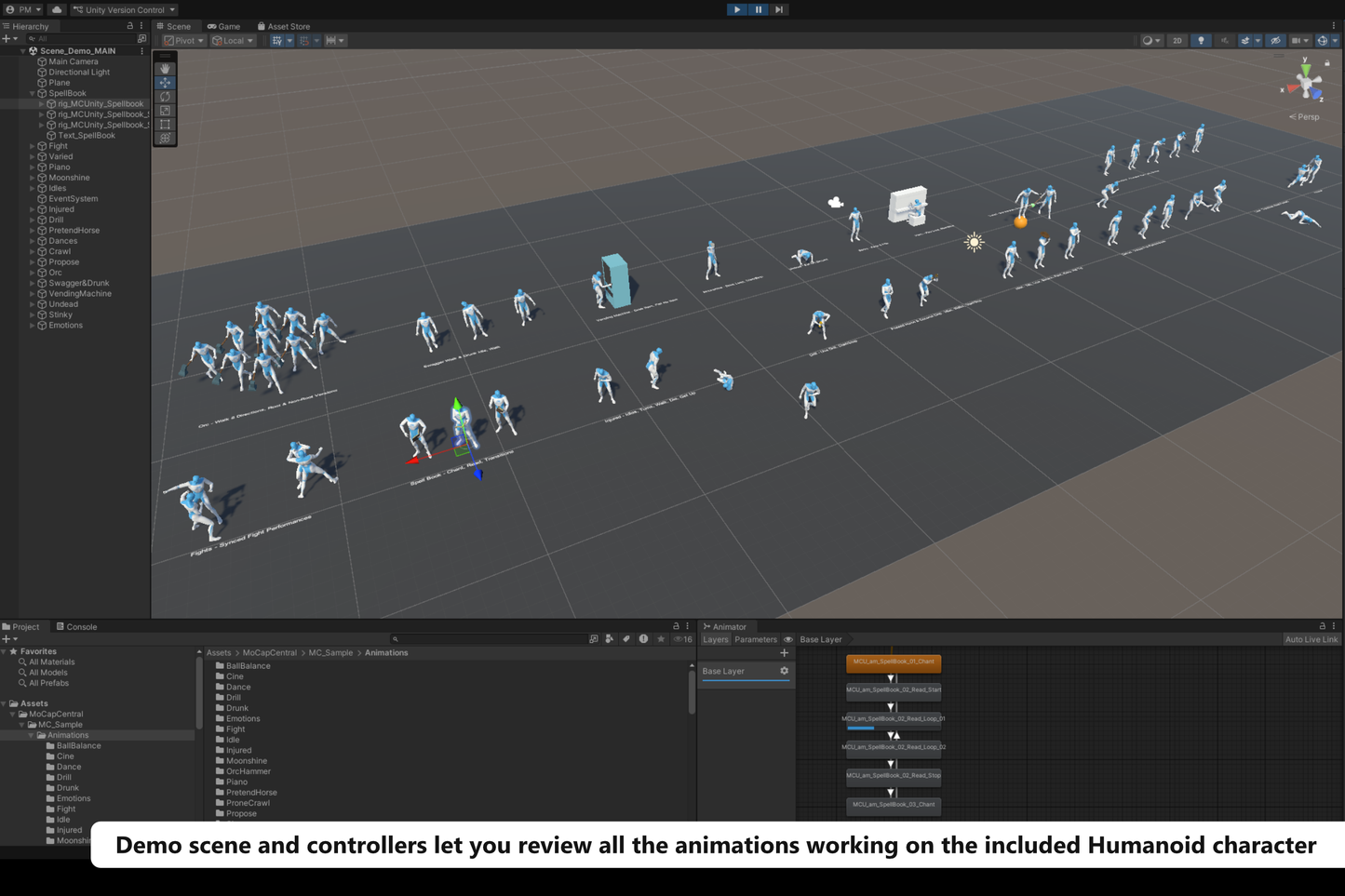Unmute scene view audio
This screenshot has height=896, width=1345.
tap(1225, 40)
